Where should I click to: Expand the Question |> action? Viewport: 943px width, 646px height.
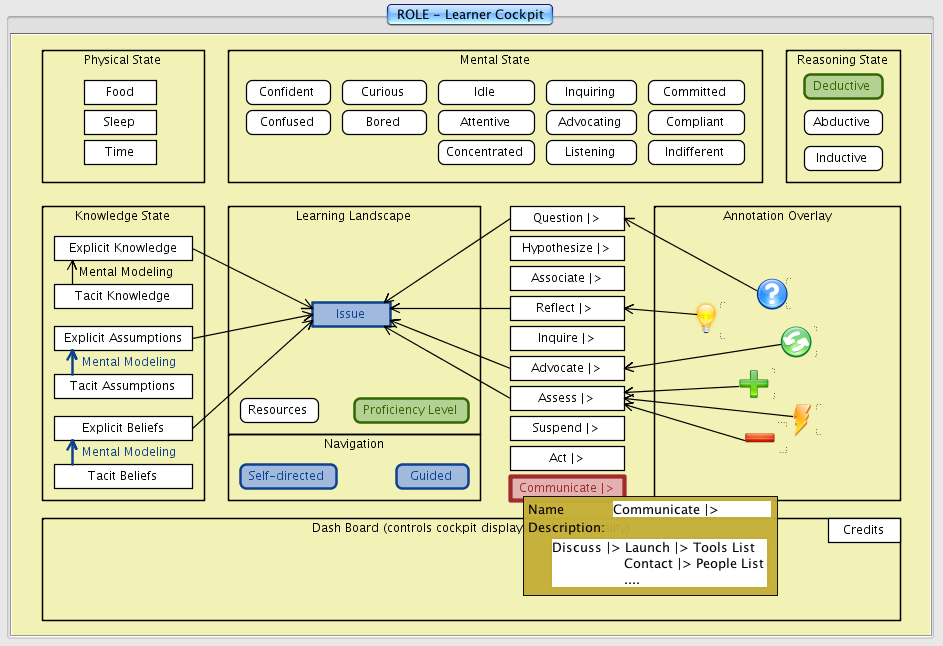[x=567, y=218]
